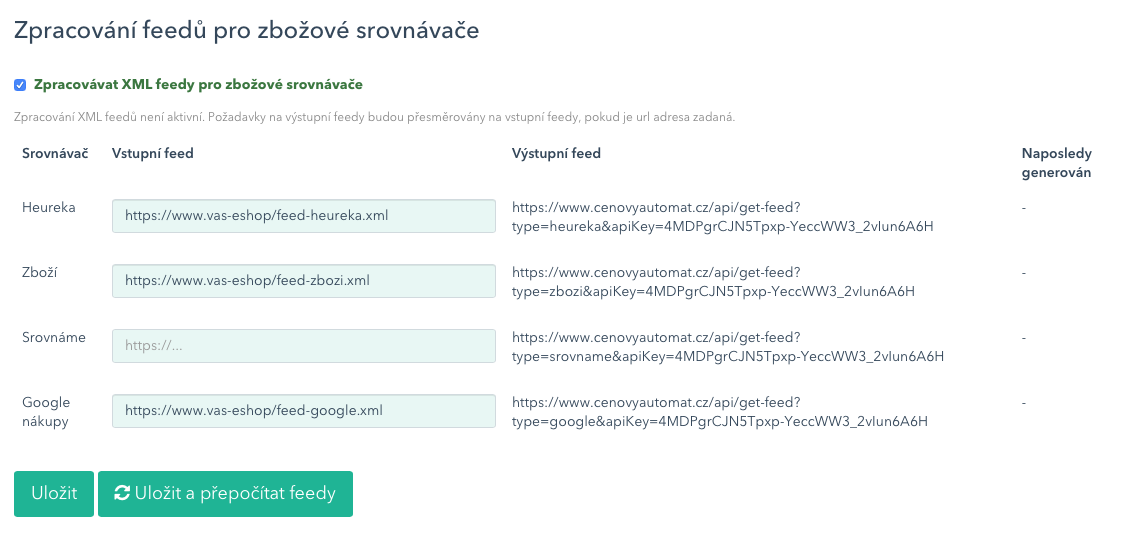The width and height of the screenshot is (1139, 544).
Task: Click the Google output feed URL
Action: pyautogui.click(x=720, y=412)
